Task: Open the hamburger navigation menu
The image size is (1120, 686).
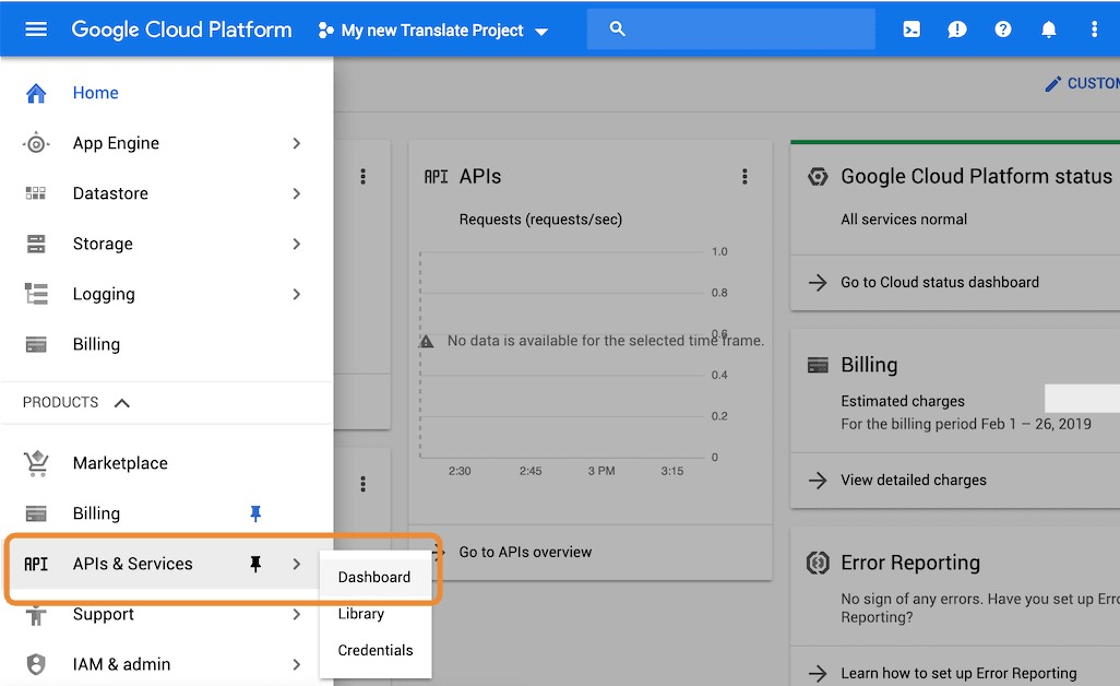Action: point(36,29)
